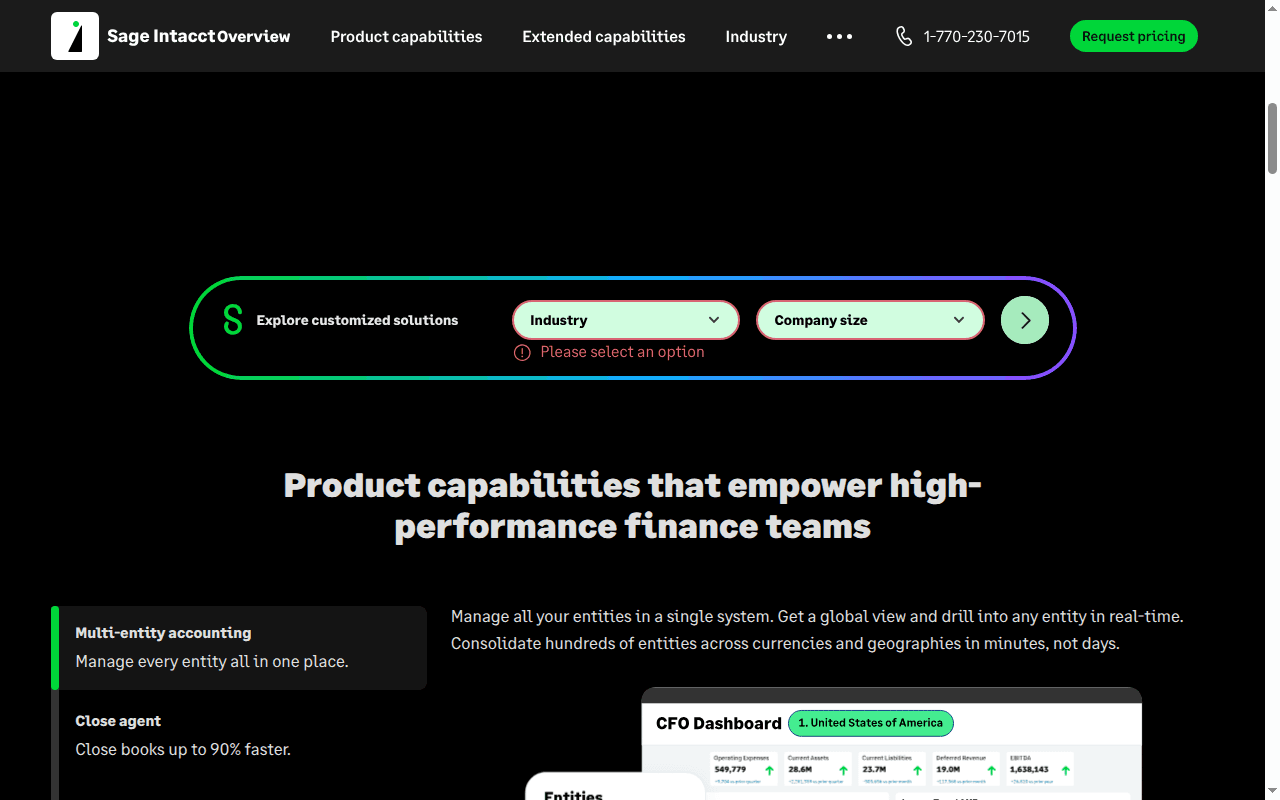Select the Multi-entity accounting tab
This screenshot has width=1280, height=800.
tap(239, 648)
